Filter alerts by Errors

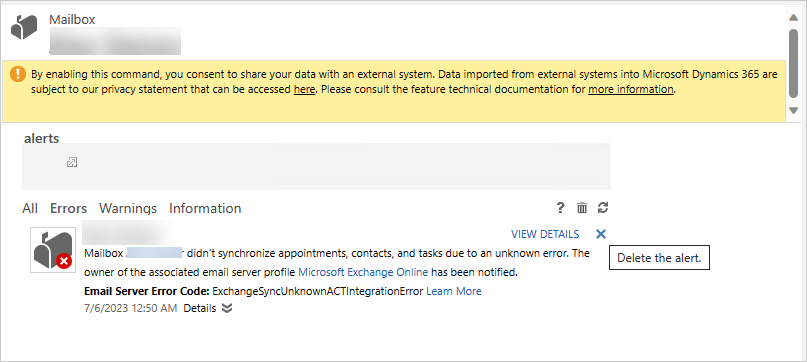coord(68,208)
